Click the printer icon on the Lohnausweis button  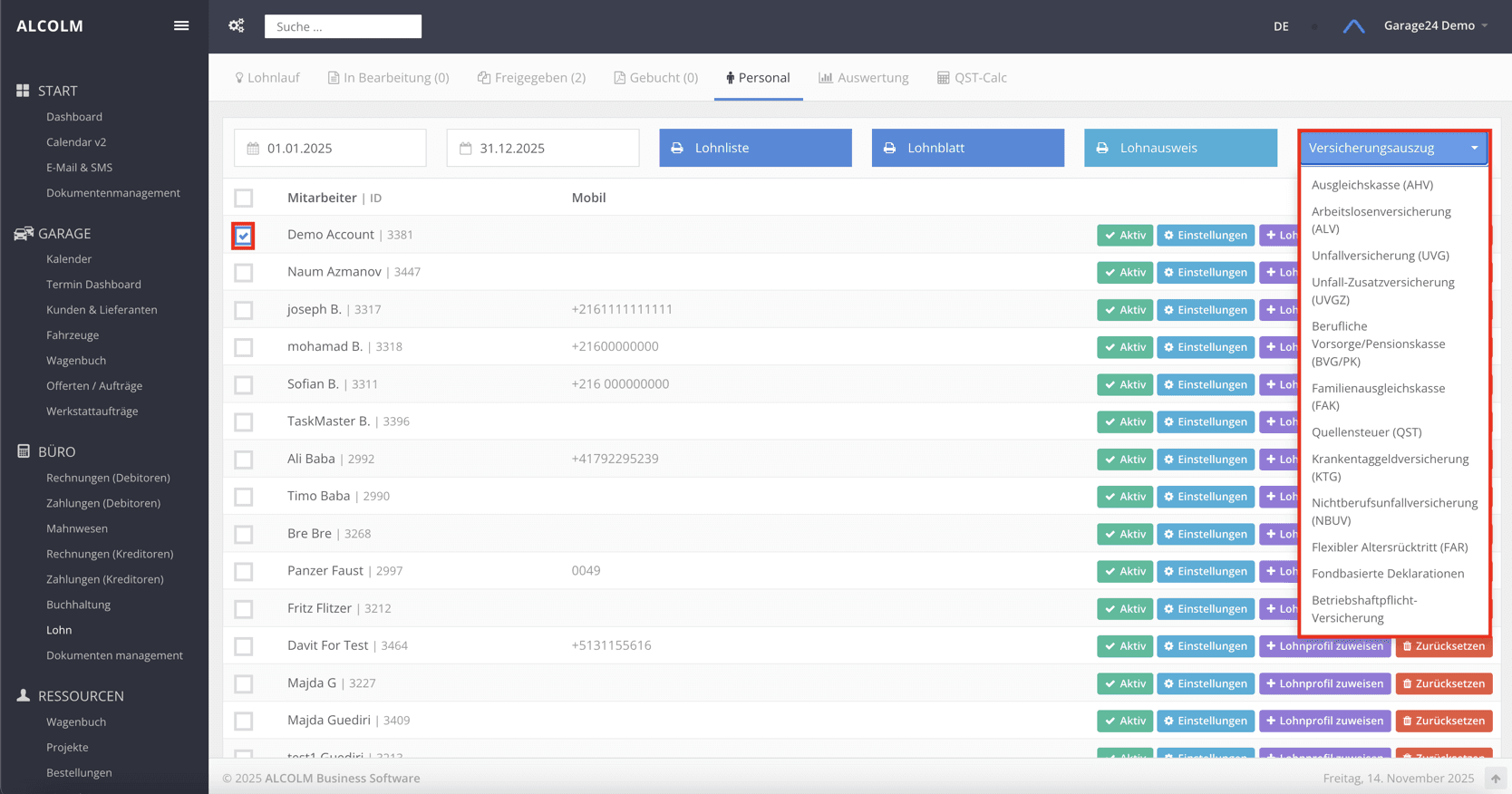pyautogui.click(x=1102, y=148)
